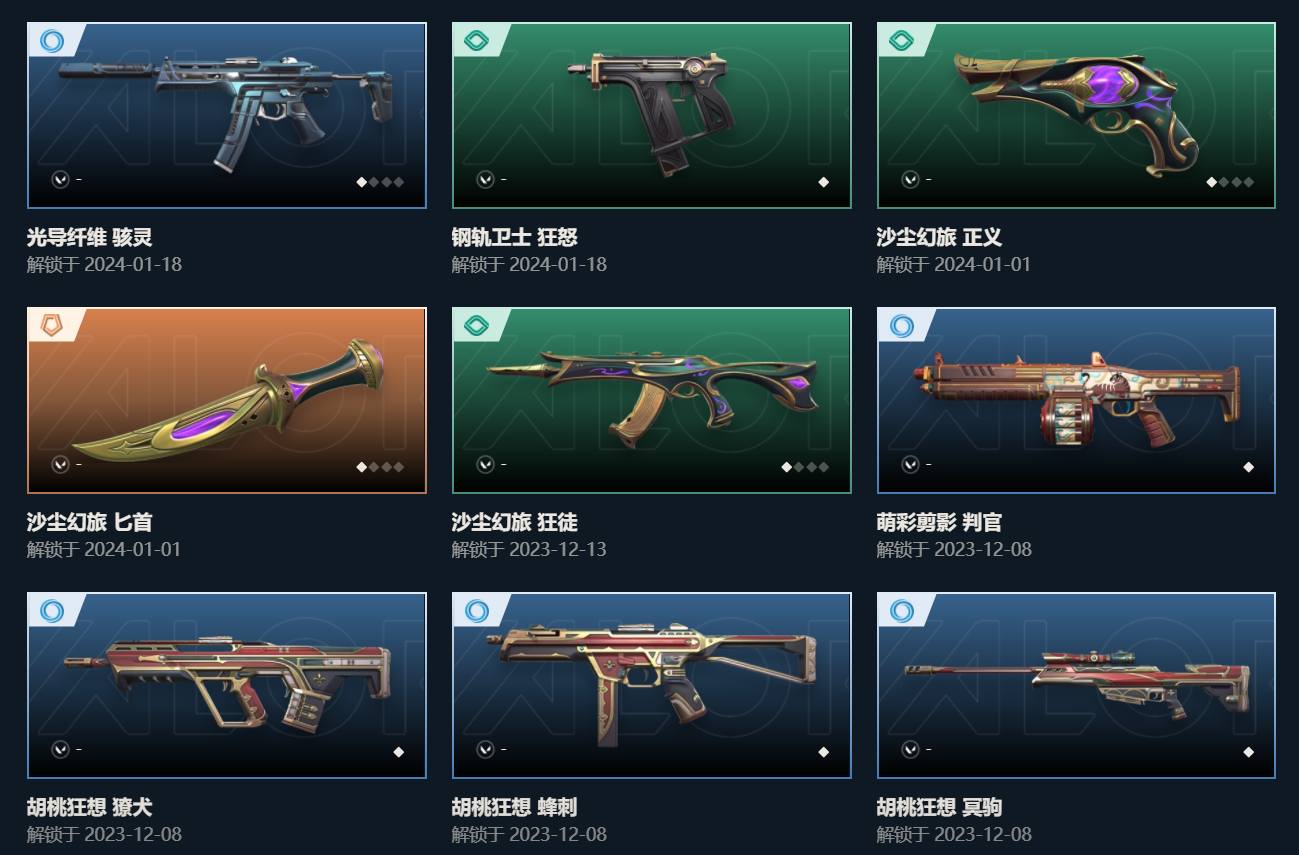1299x855 pixels.
Task: Select level diamonds on 沙尘幻旅 正义 card
Action: click(1230, 182)
